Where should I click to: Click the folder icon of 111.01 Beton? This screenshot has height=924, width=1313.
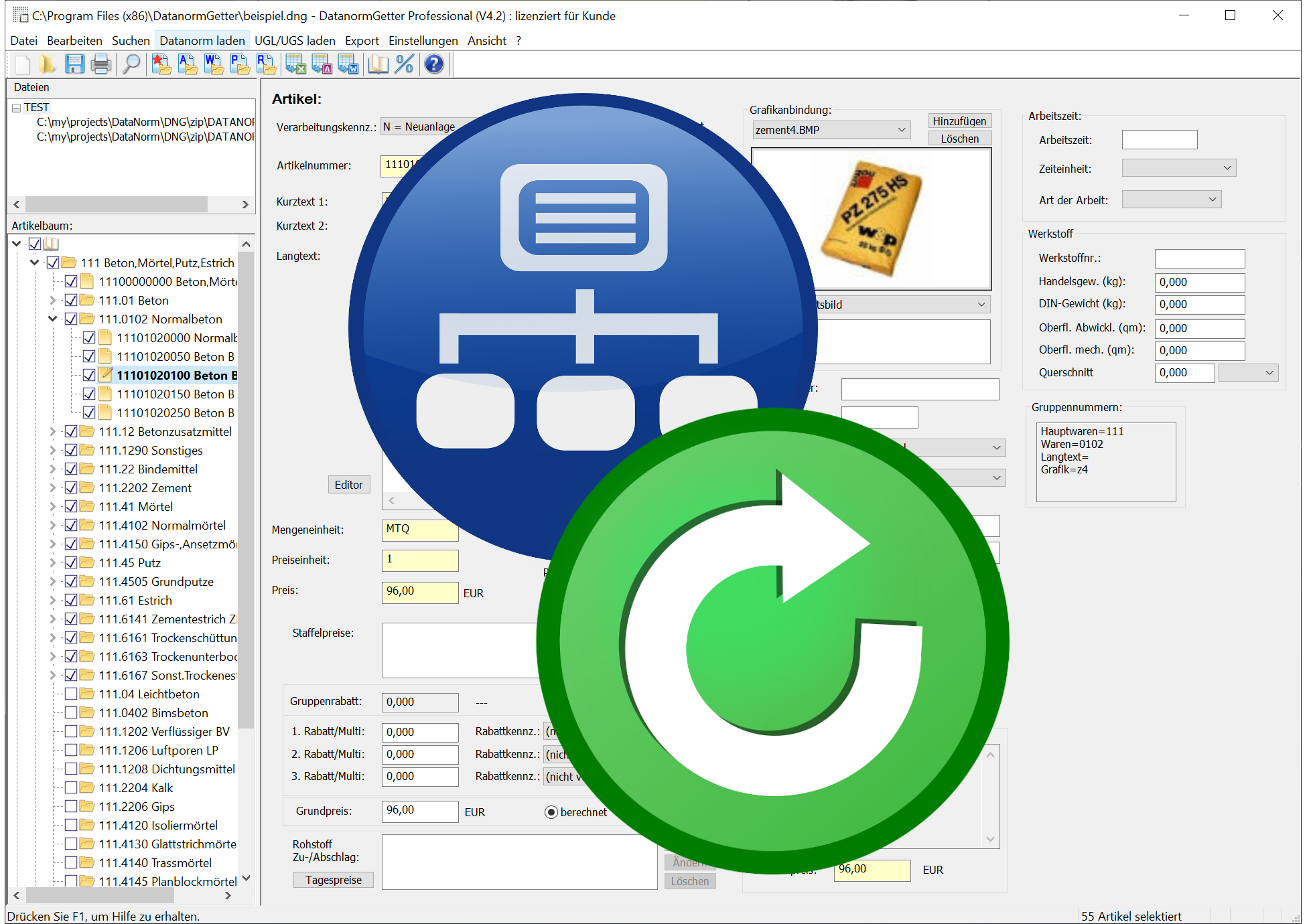(x=87, y=300)
